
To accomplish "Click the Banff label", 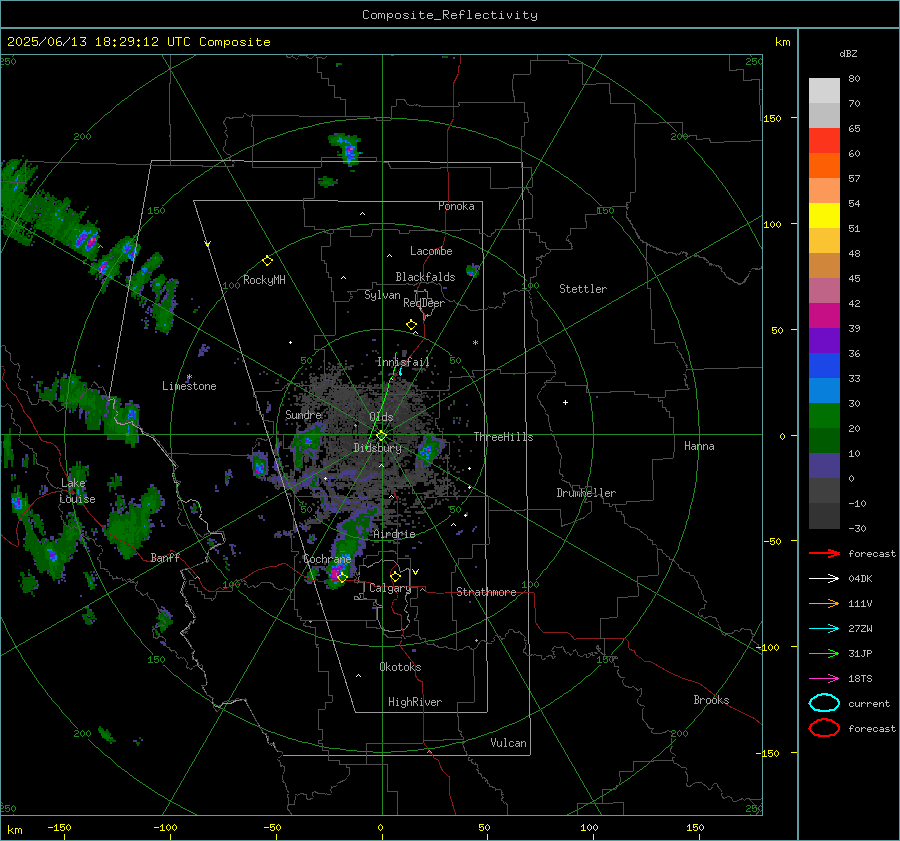I will tap(165, 558).
